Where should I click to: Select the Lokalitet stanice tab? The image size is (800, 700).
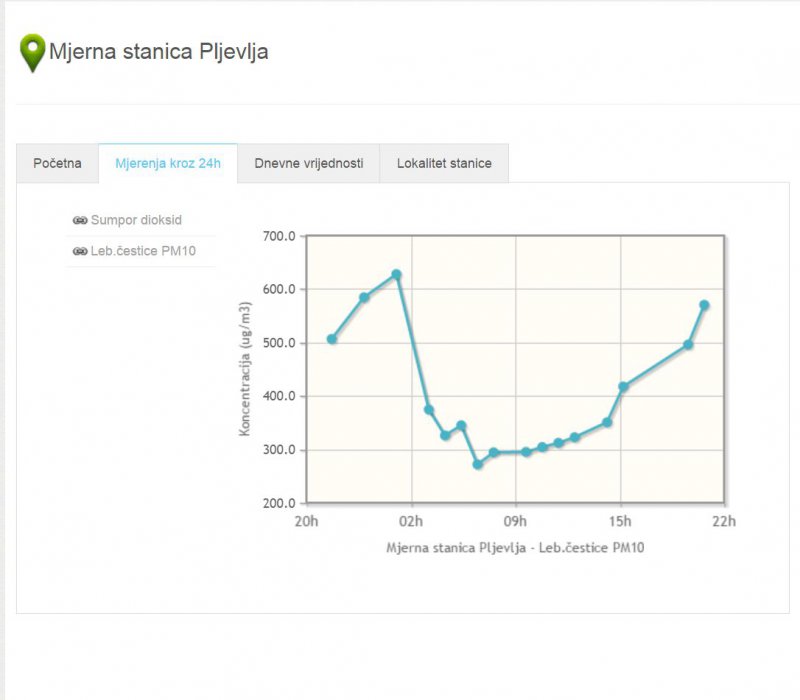coord(444,163)
